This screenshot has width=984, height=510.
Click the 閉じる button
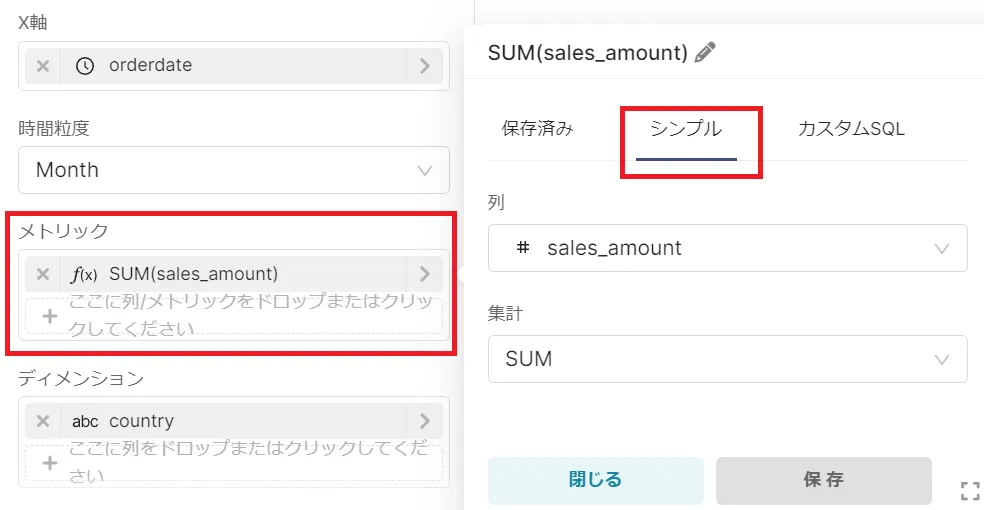click(595, 480)
